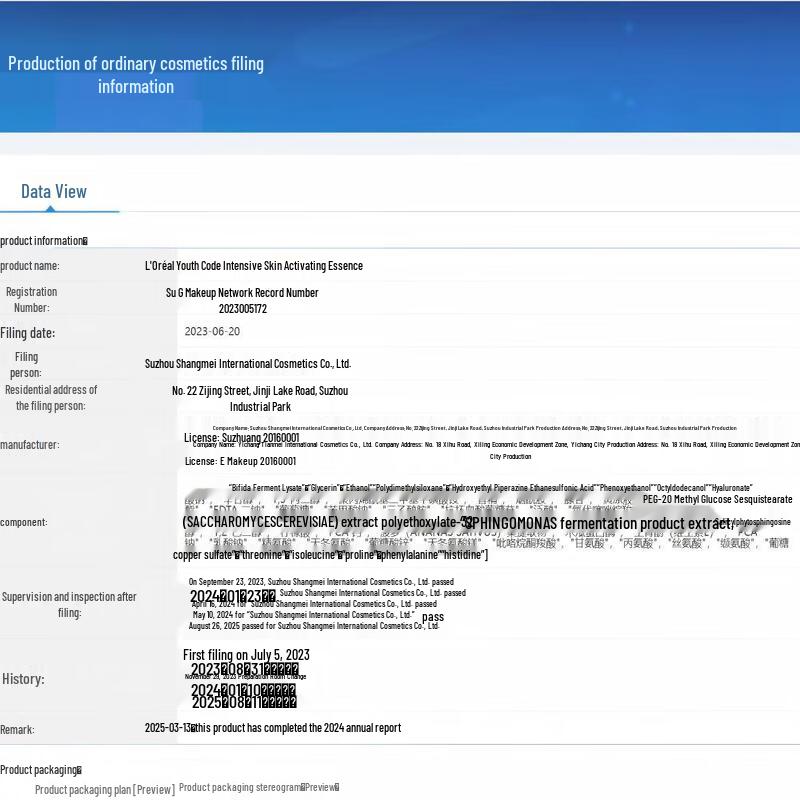The width and height of the screenshot is (800, 800).
Task: Click the Suzhuang 20160001 license line
Action: (x=241, y=438)
